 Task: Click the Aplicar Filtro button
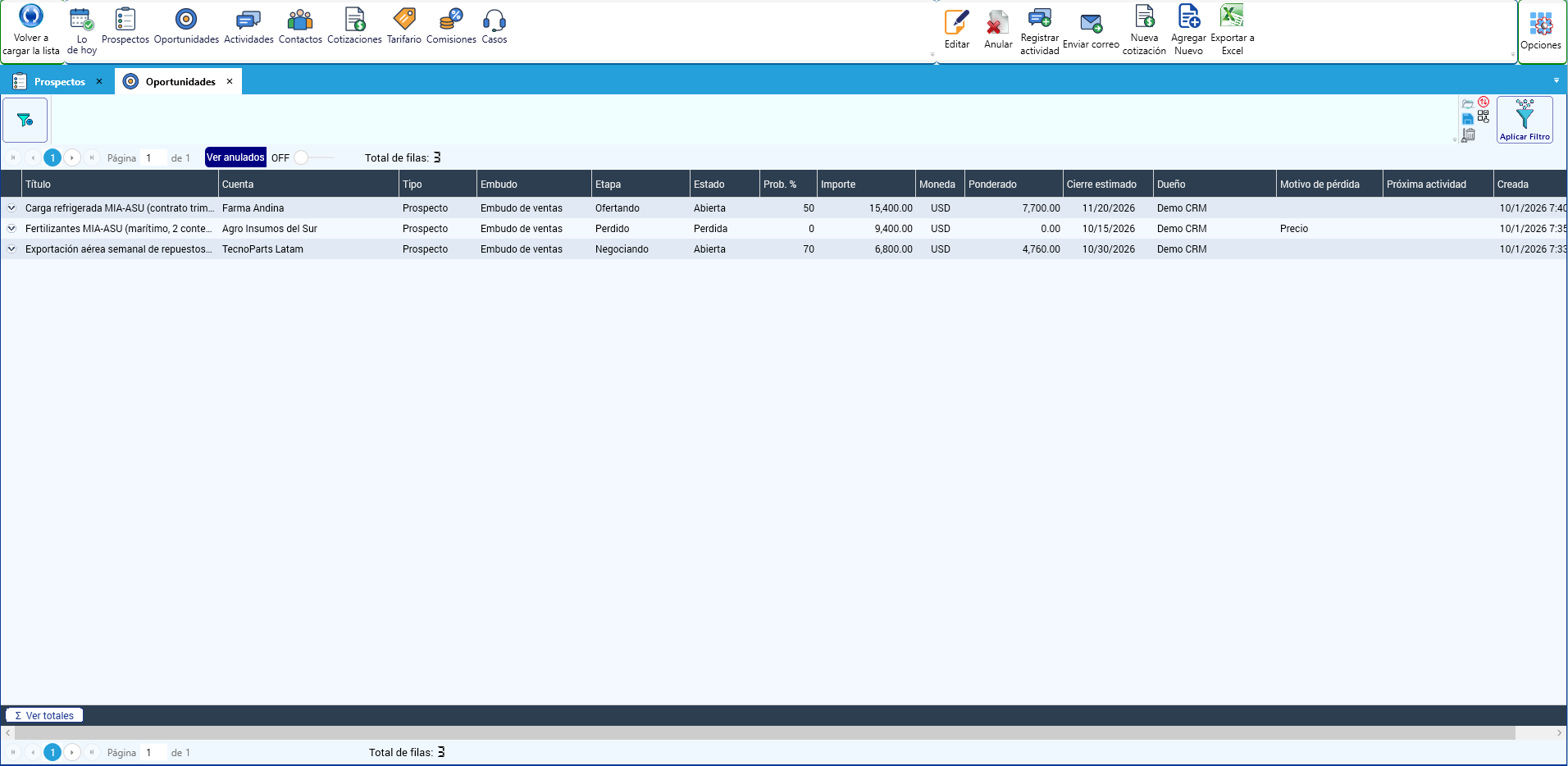tap(1525, 120)
